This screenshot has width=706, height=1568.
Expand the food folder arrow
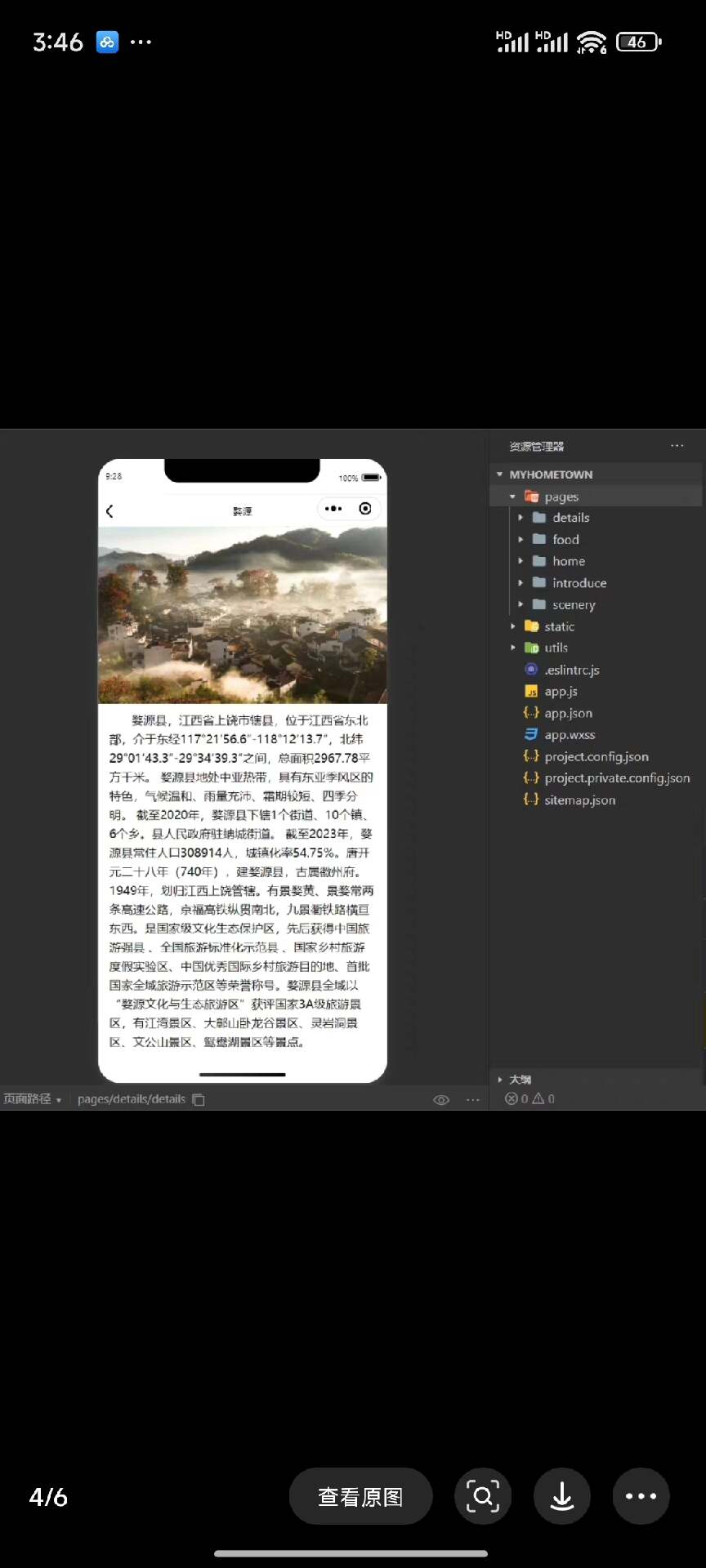[x=521, y=540]
